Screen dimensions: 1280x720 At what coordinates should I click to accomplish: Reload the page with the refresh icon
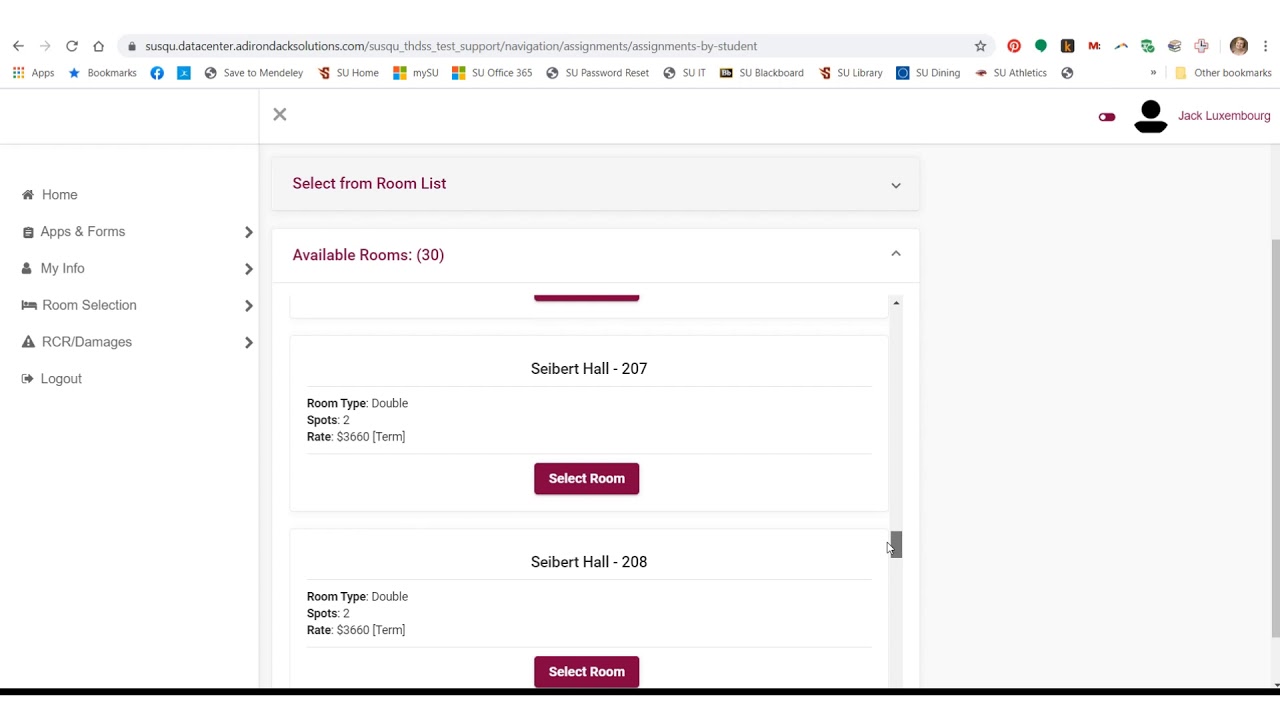[72, 46]
